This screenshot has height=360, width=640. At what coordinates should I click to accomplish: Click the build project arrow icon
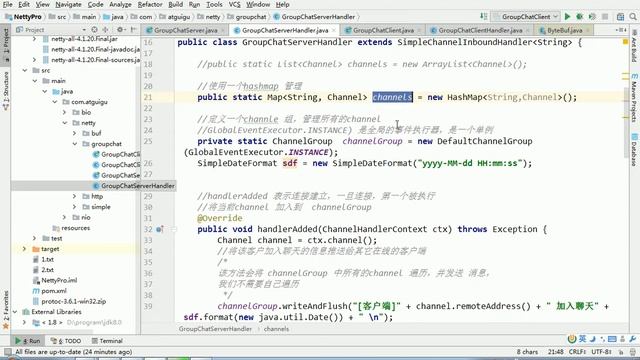click(484, 16)
